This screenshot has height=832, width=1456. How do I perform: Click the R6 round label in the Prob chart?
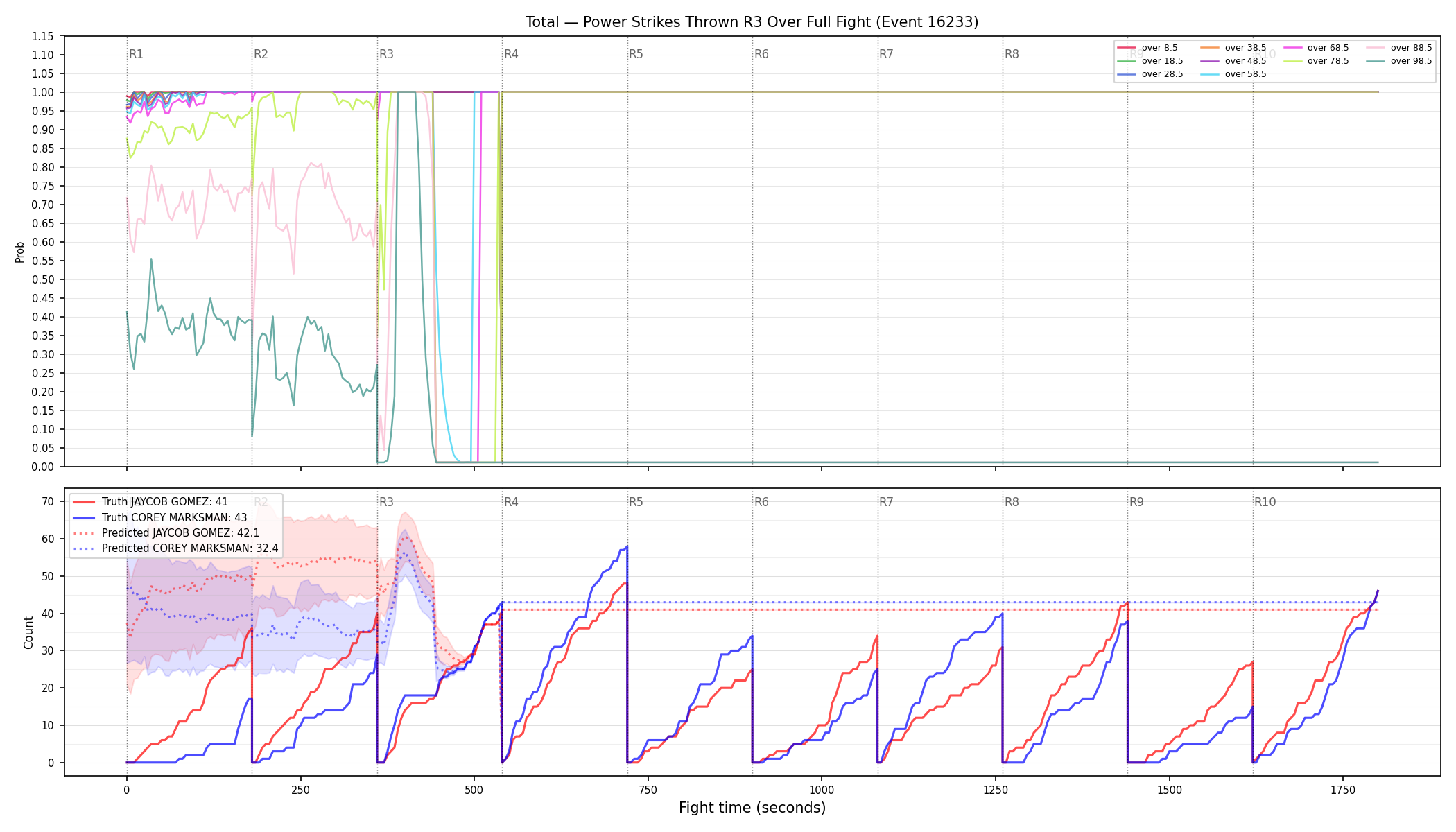point(761,54)
